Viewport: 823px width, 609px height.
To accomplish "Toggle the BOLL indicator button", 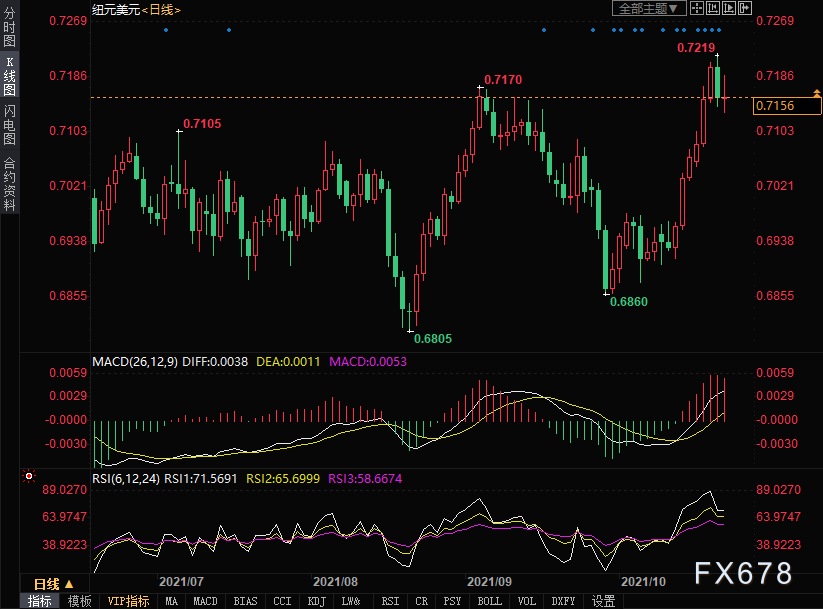I will click(489, 601).
